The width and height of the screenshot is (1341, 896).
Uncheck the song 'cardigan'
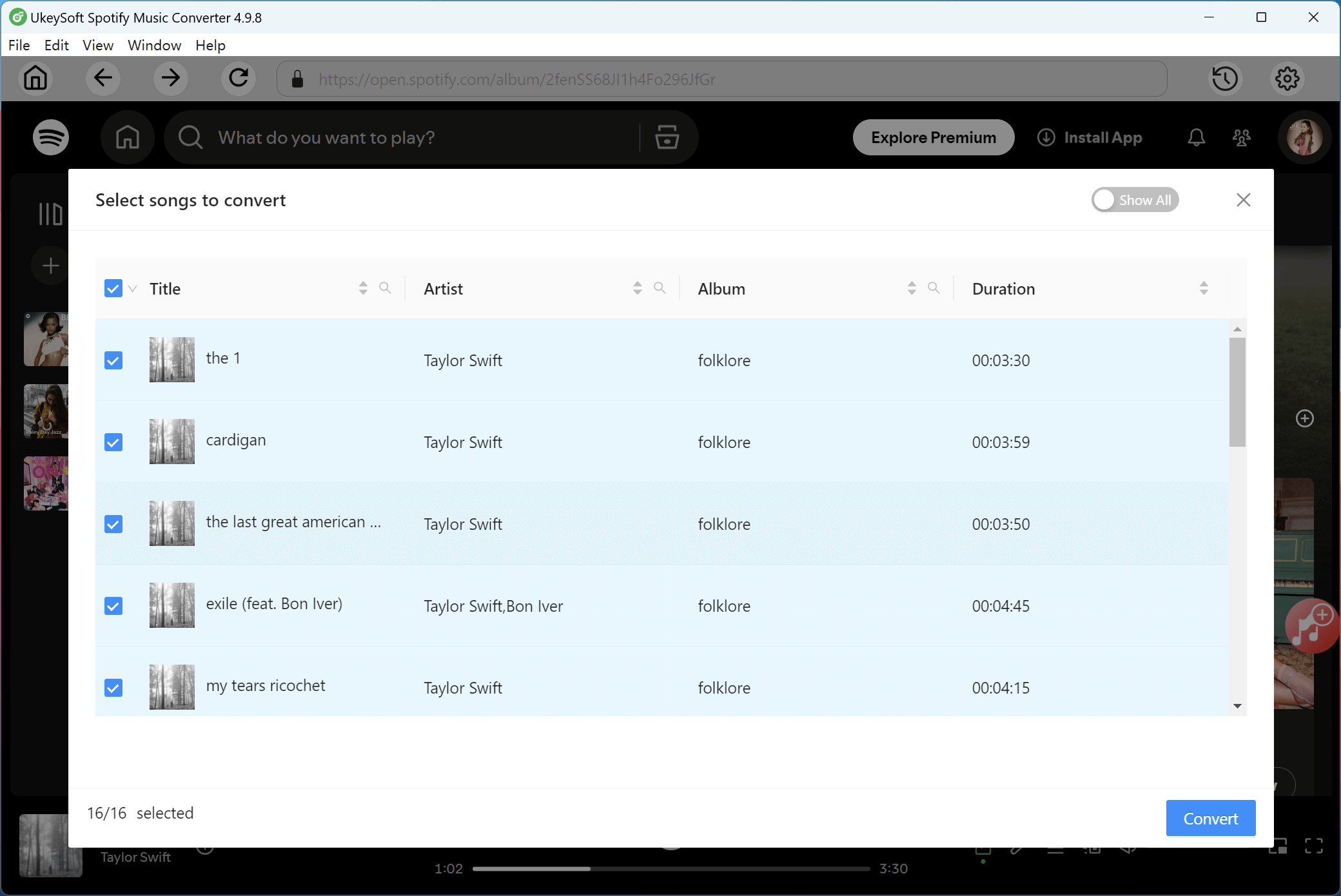113,442
